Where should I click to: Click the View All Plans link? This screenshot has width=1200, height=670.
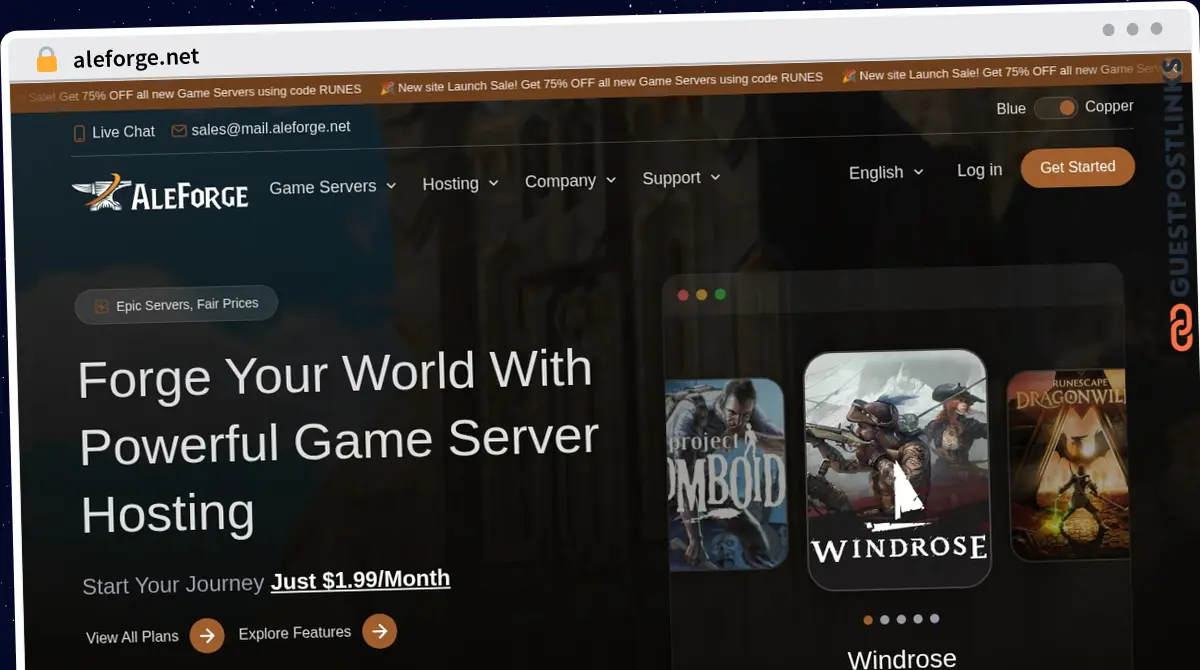coord(132,637)
